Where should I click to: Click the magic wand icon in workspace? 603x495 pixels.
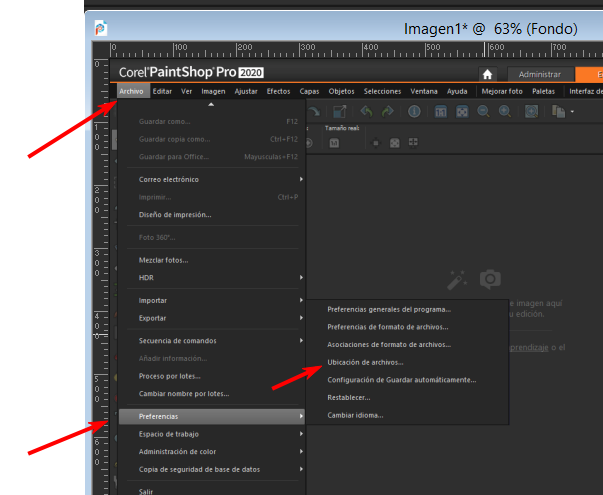point(457,280)
